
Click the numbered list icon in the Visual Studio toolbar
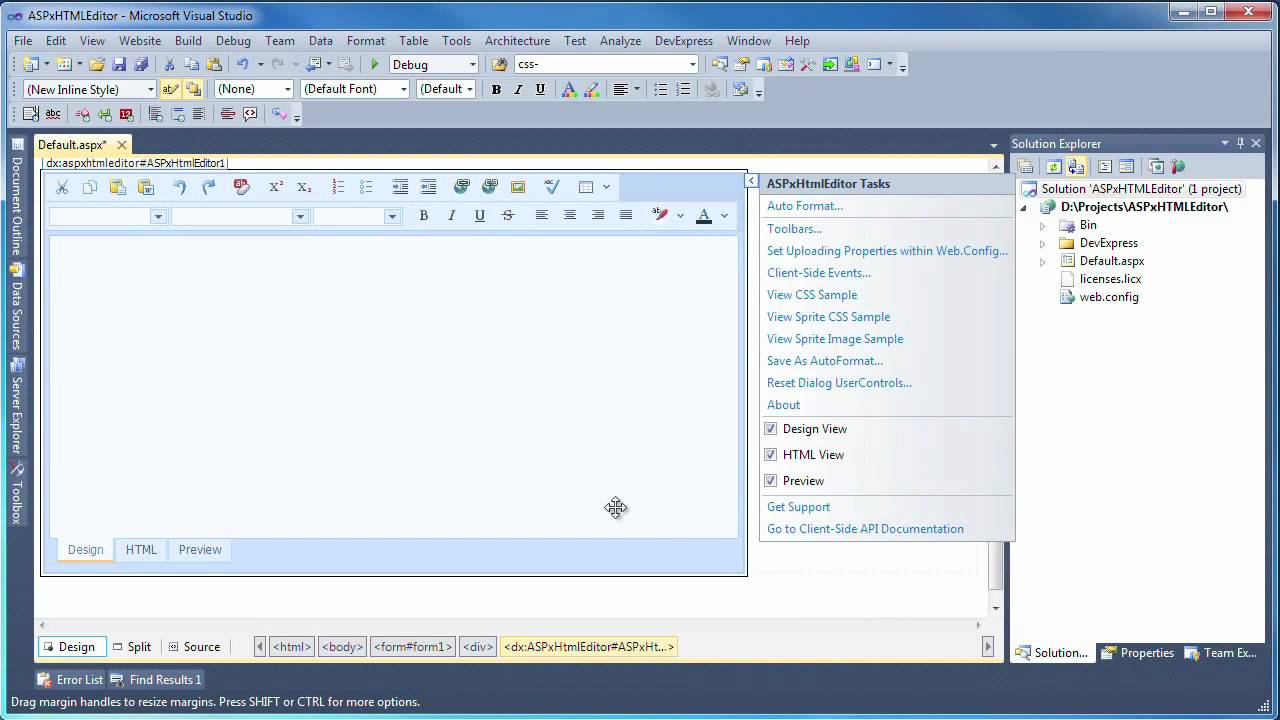coord(683,89)
